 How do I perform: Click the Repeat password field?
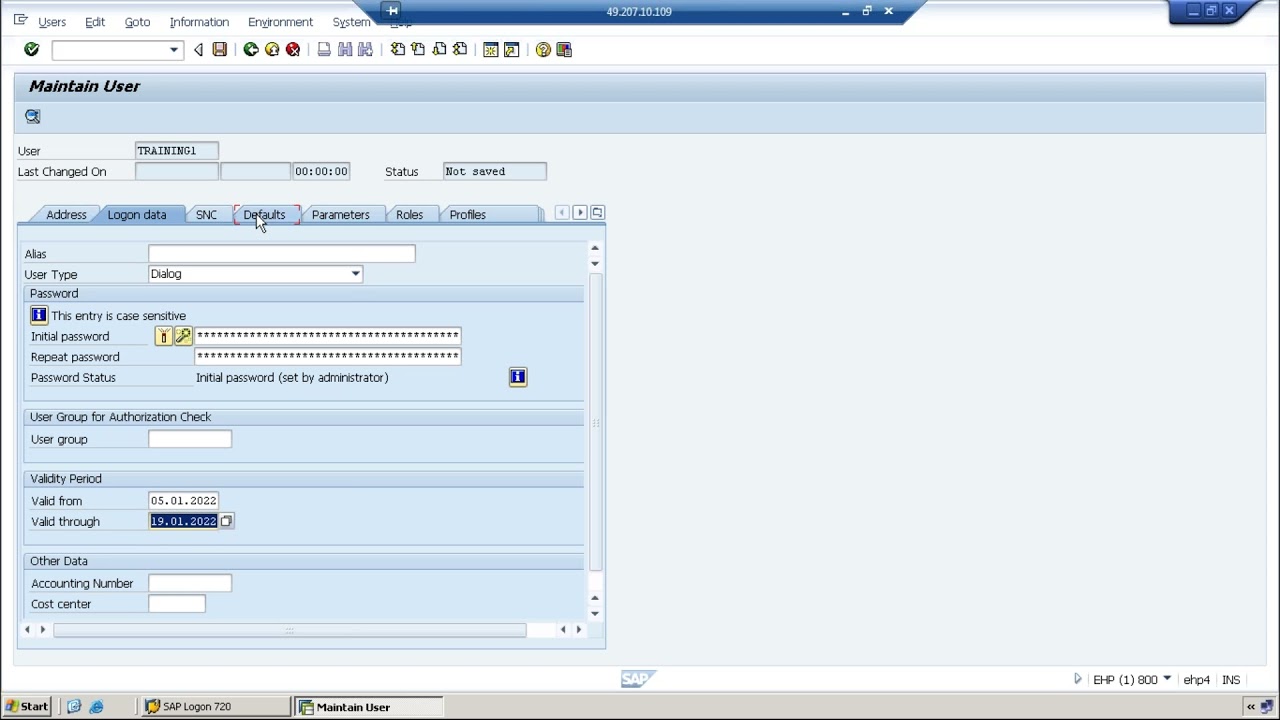[x=328, y=357]
